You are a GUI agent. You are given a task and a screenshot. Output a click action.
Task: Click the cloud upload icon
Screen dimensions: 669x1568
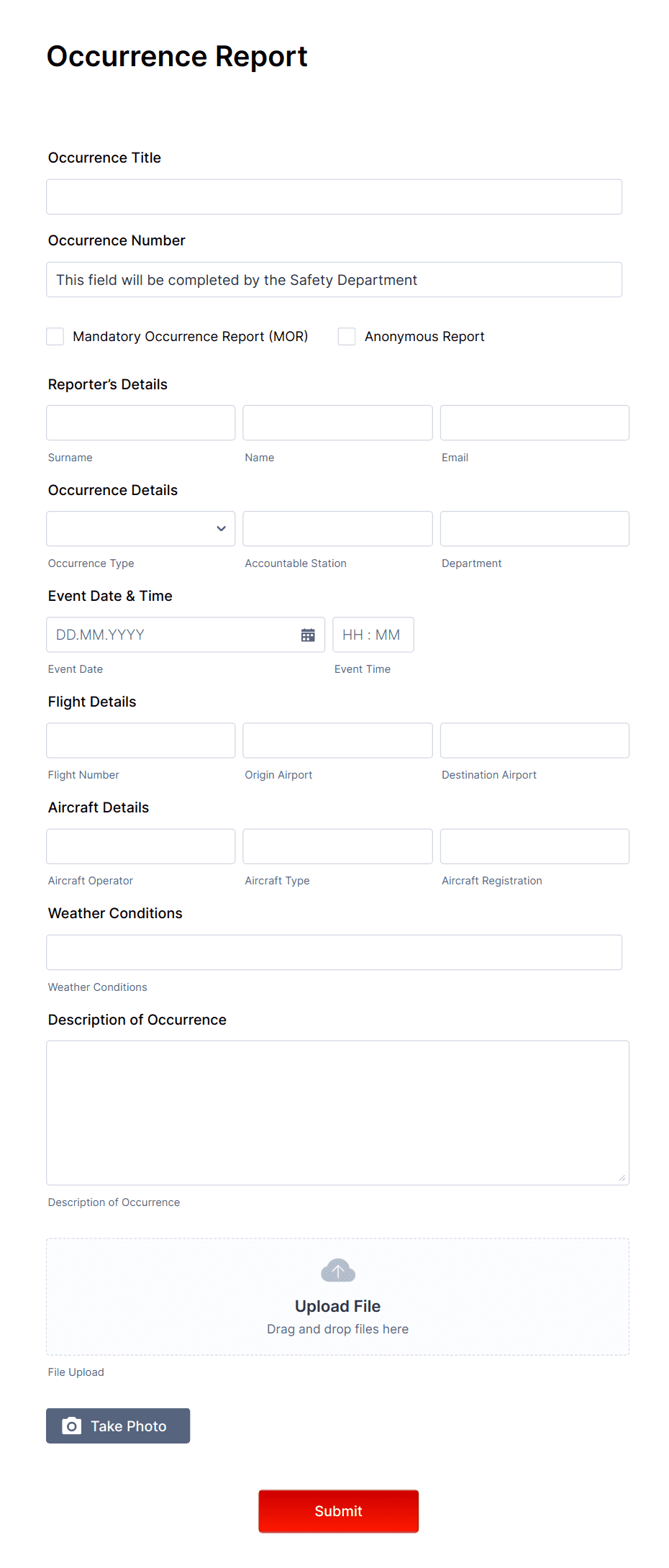coord(337,1270)
